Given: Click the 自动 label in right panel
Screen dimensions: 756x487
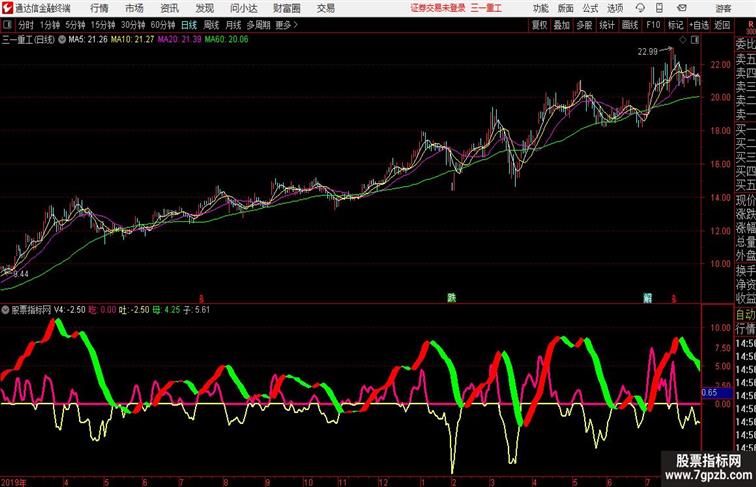Looking at the screenshot, I should [x=745, y=314].
